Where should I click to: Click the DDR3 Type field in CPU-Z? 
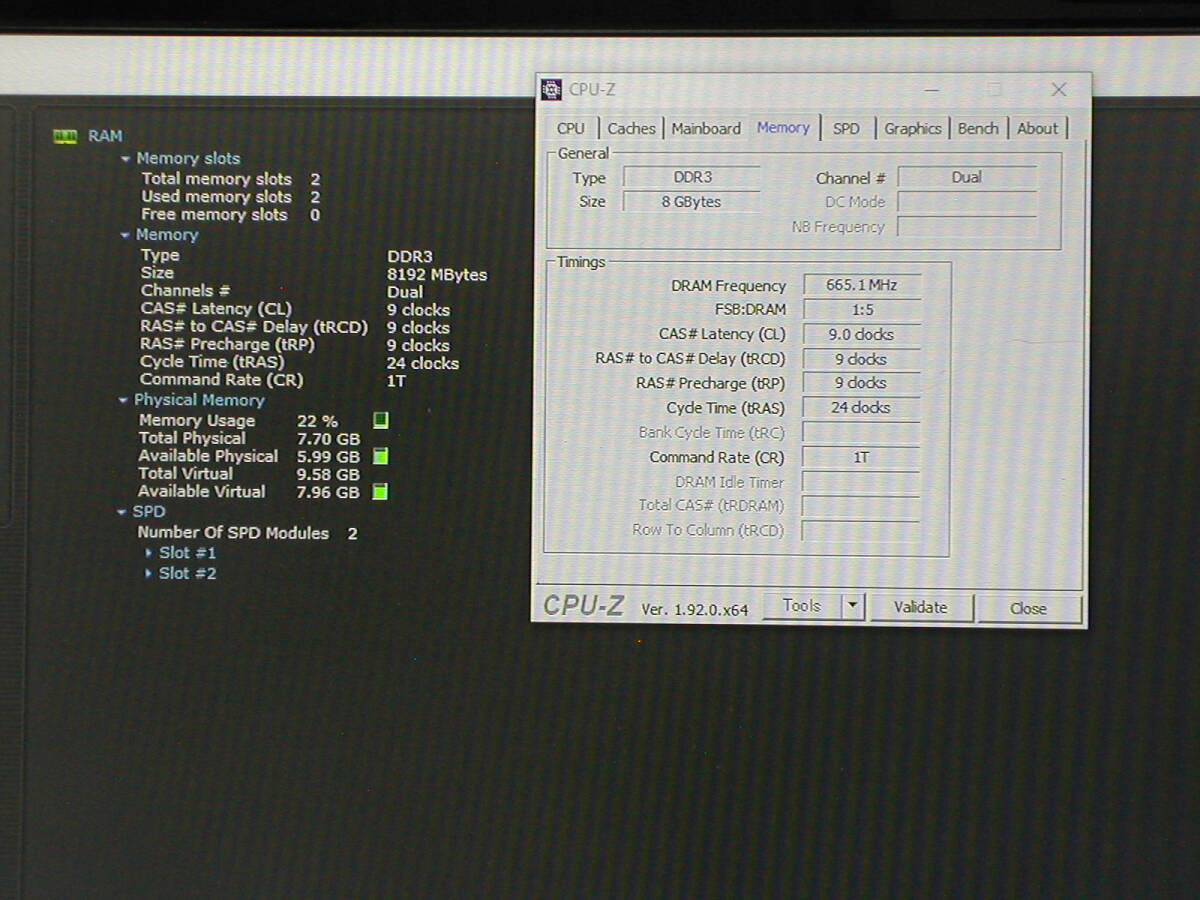[692, 177]
